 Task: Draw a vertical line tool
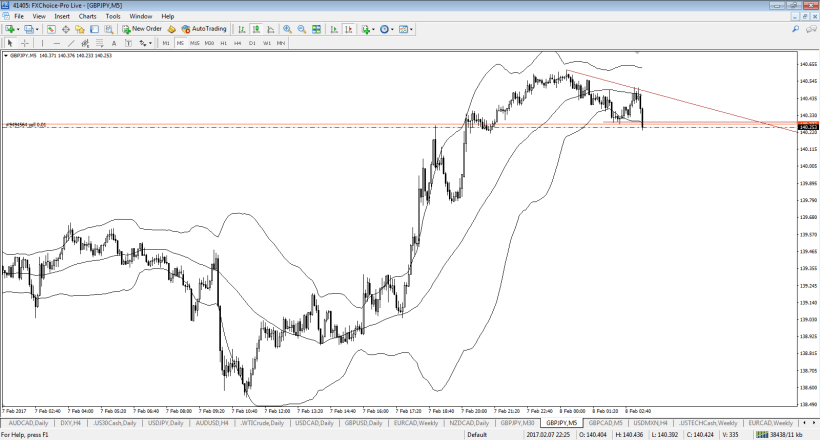[42, 43]
